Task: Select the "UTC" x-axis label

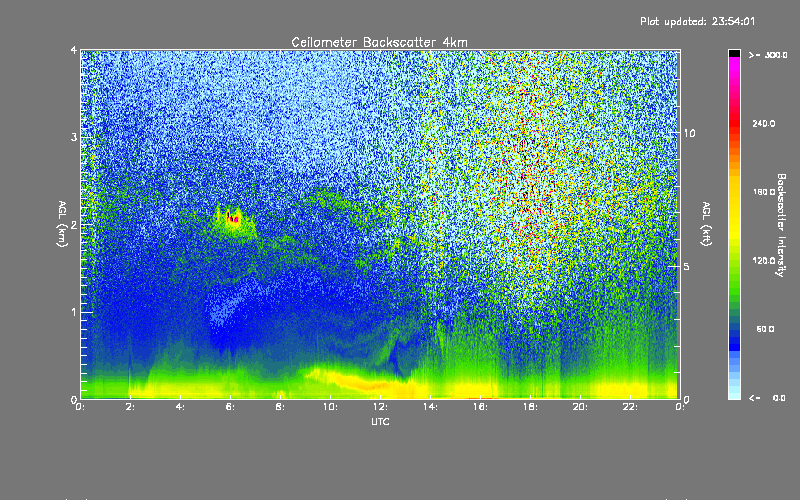Action: [380, 421]
